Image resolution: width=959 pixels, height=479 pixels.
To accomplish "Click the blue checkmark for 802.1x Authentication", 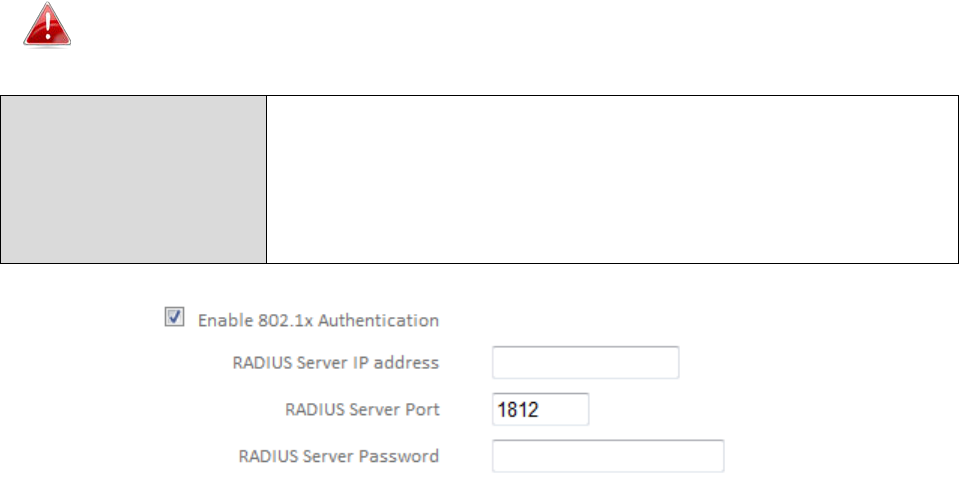I will pyautogui.click(x=174, y=316).
